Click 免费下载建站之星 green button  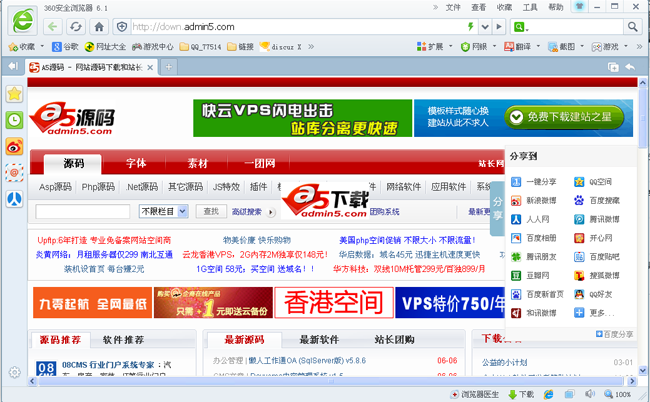pyautogui.click(x=564, y=117)
